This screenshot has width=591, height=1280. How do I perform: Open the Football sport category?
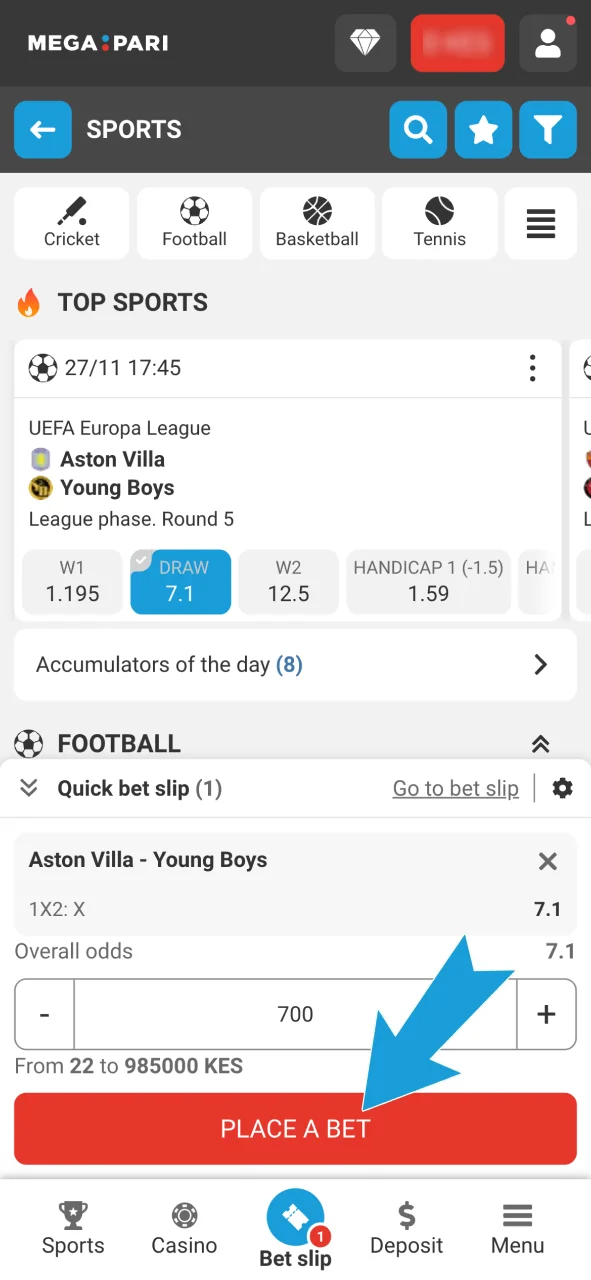tap(194, 222)
